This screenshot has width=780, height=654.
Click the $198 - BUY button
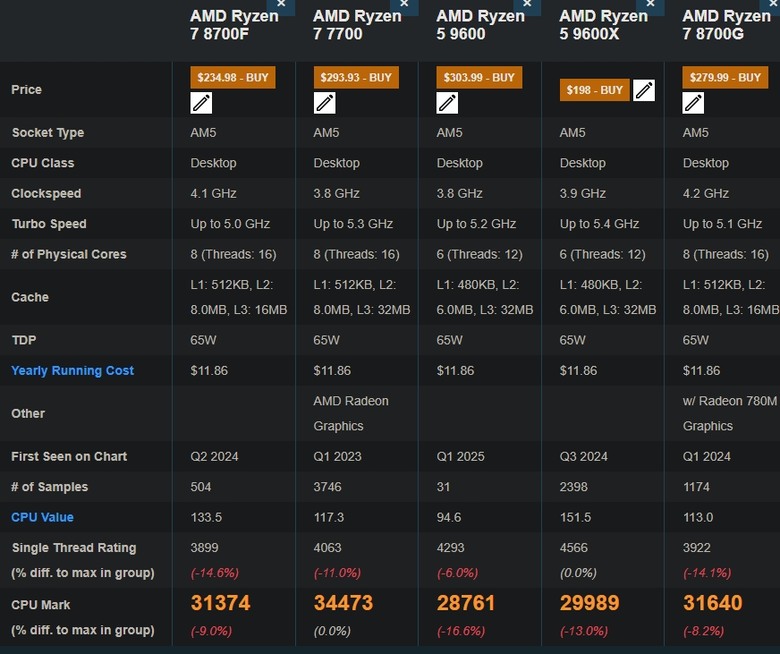click(594, 90)
